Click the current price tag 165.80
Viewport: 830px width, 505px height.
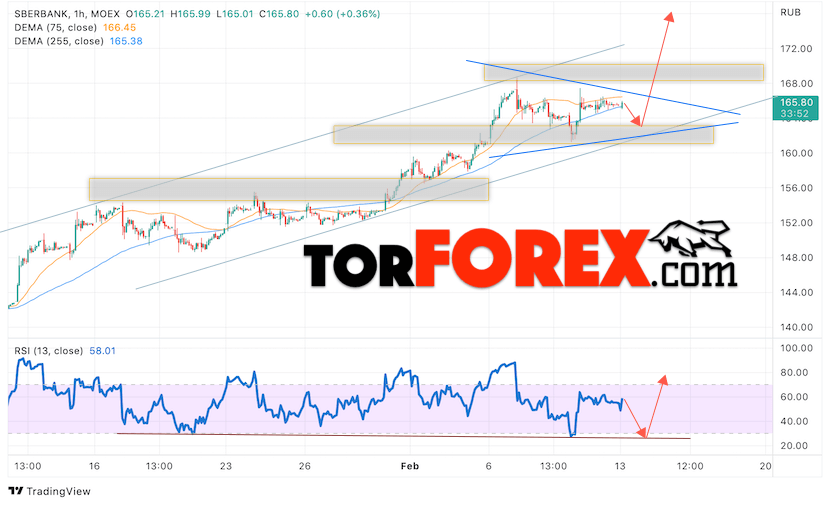[x=796, y=102]
